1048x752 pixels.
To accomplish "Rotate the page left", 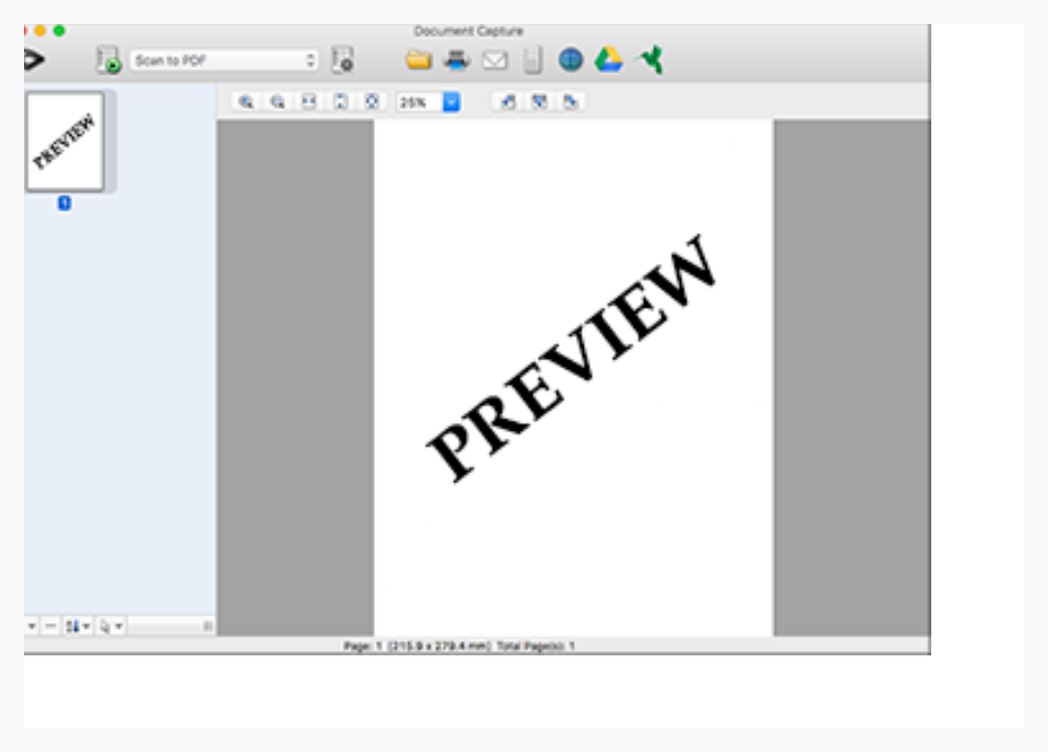I will pos(508,102).
